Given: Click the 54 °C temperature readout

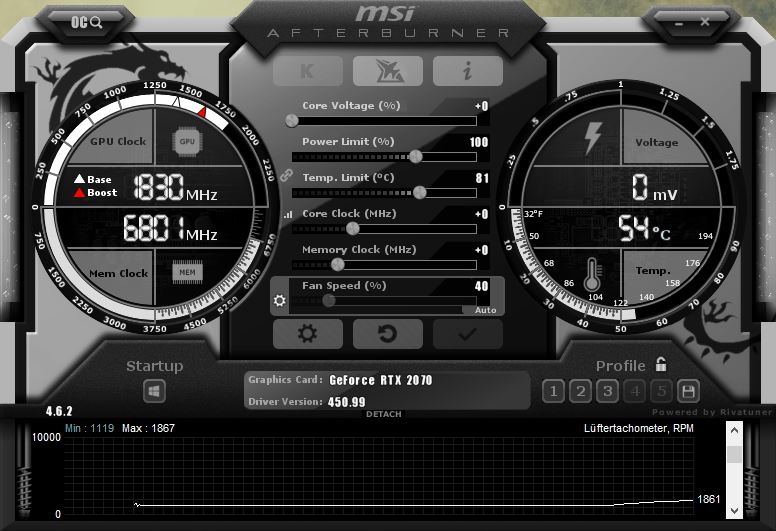Looking at the screenshot, I should (644, 228).
